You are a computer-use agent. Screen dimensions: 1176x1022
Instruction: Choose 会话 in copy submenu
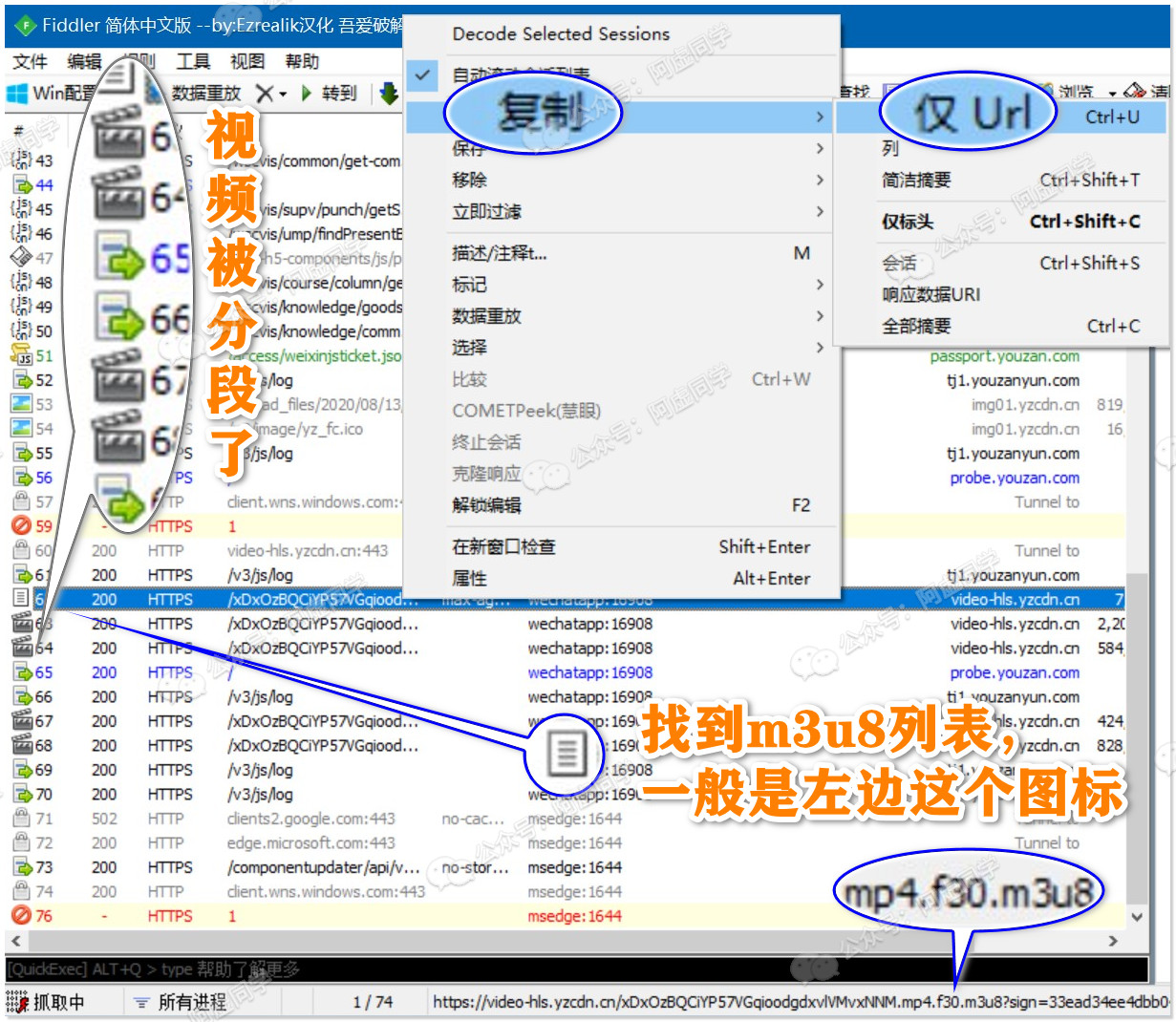pyautogui.click(x=899, y=263)
